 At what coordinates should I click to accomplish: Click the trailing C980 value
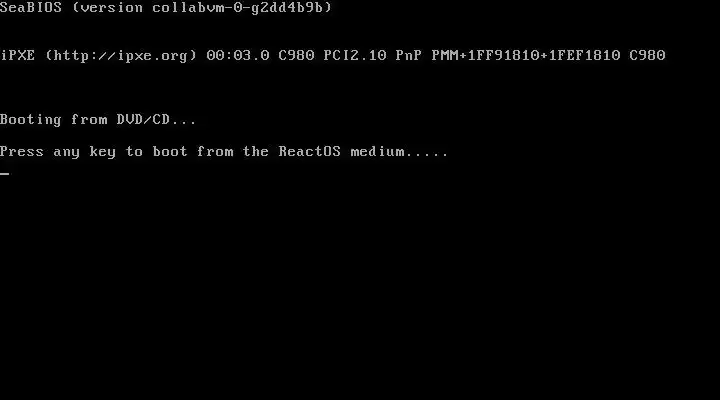(647, 56)
